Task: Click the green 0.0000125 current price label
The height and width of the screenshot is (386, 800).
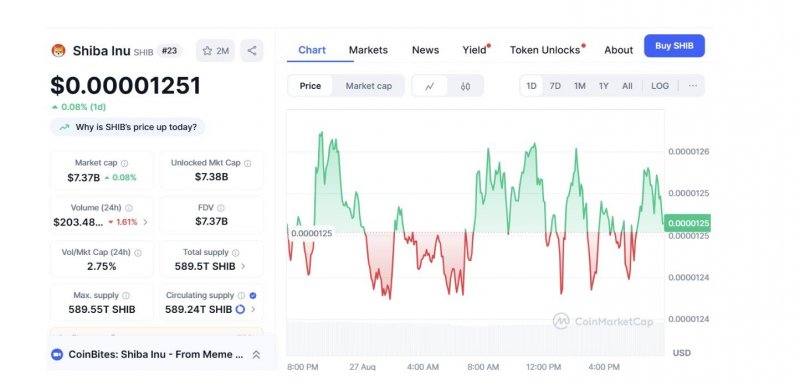Action: [687, 223]
